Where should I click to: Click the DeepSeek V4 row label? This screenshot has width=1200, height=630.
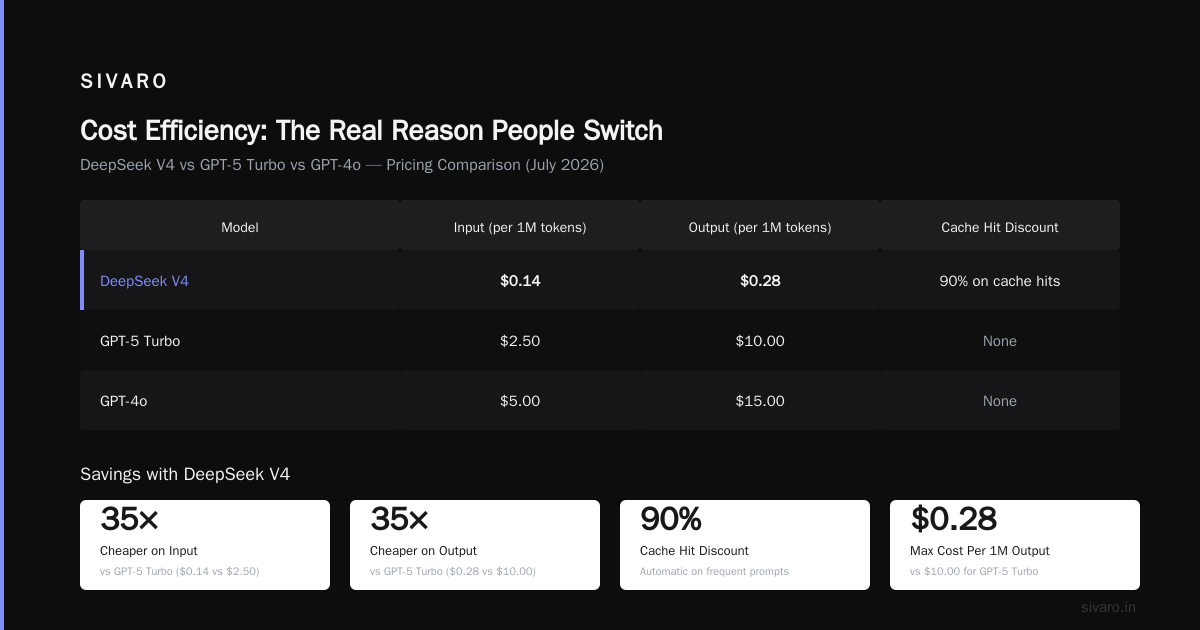(144, 281)
